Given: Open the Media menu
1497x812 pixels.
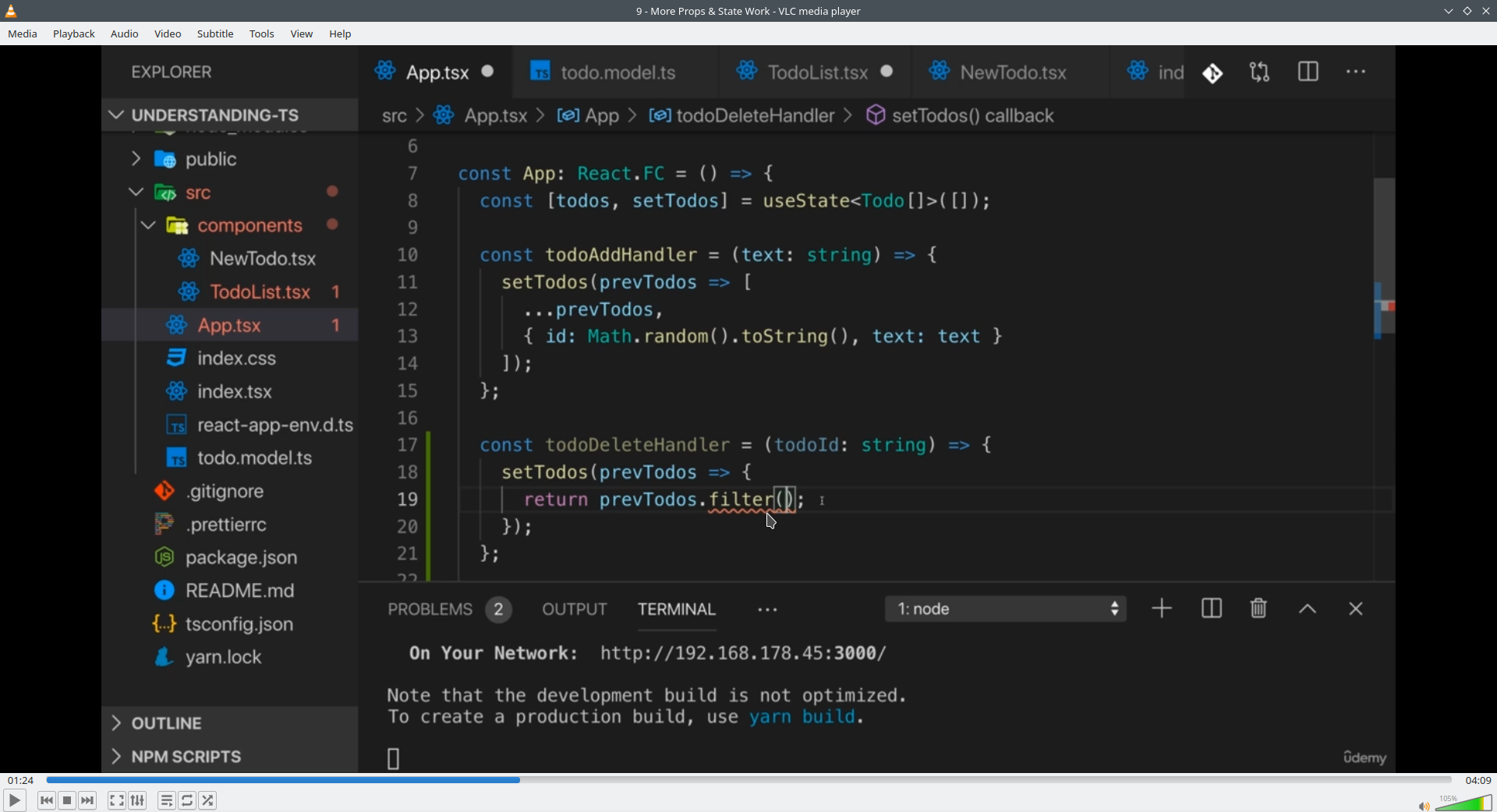Looking at the screenshot, I should pyautogui.click(x=23, y=34).
